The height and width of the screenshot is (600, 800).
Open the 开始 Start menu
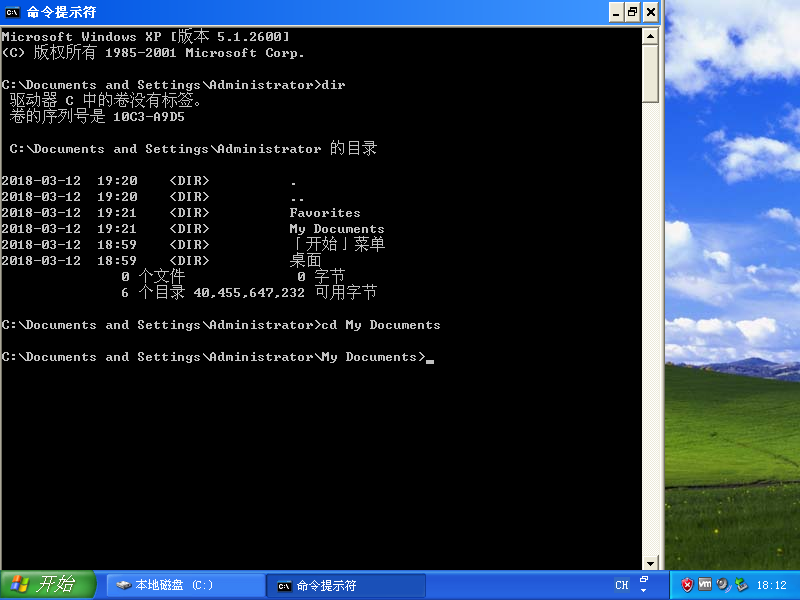point(47,585)
